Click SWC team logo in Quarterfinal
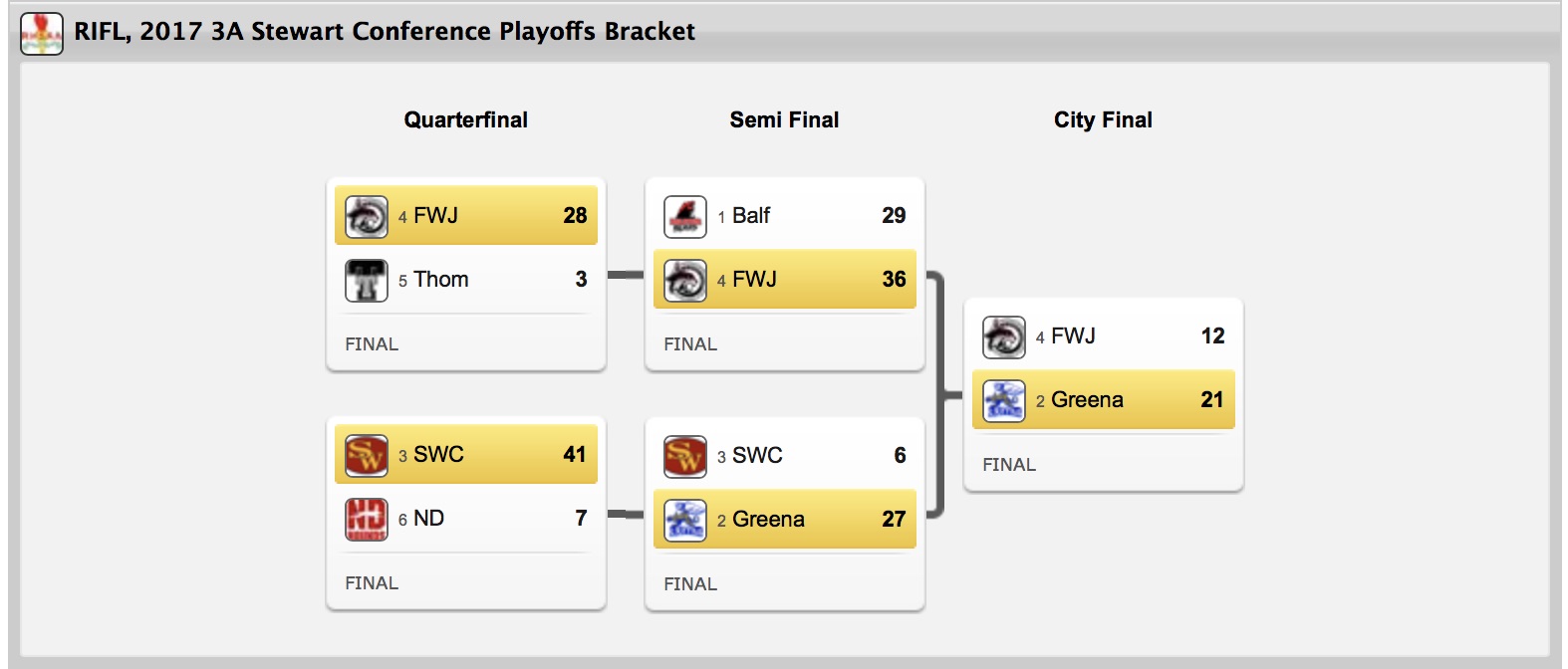The width and height of the screenshot is (1568, 669). 366,455
